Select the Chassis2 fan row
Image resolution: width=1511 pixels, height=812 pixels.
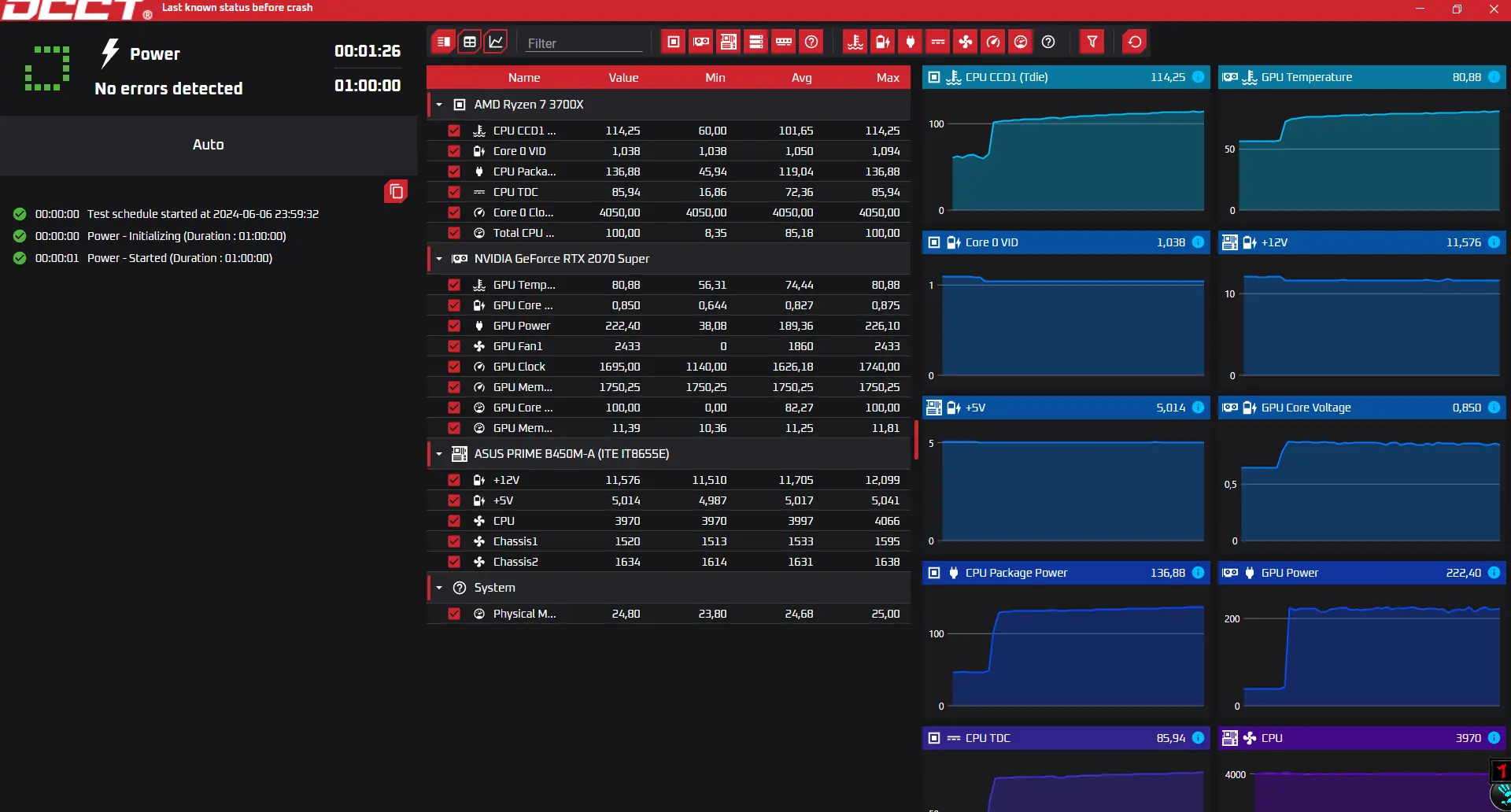coord(669,562)
